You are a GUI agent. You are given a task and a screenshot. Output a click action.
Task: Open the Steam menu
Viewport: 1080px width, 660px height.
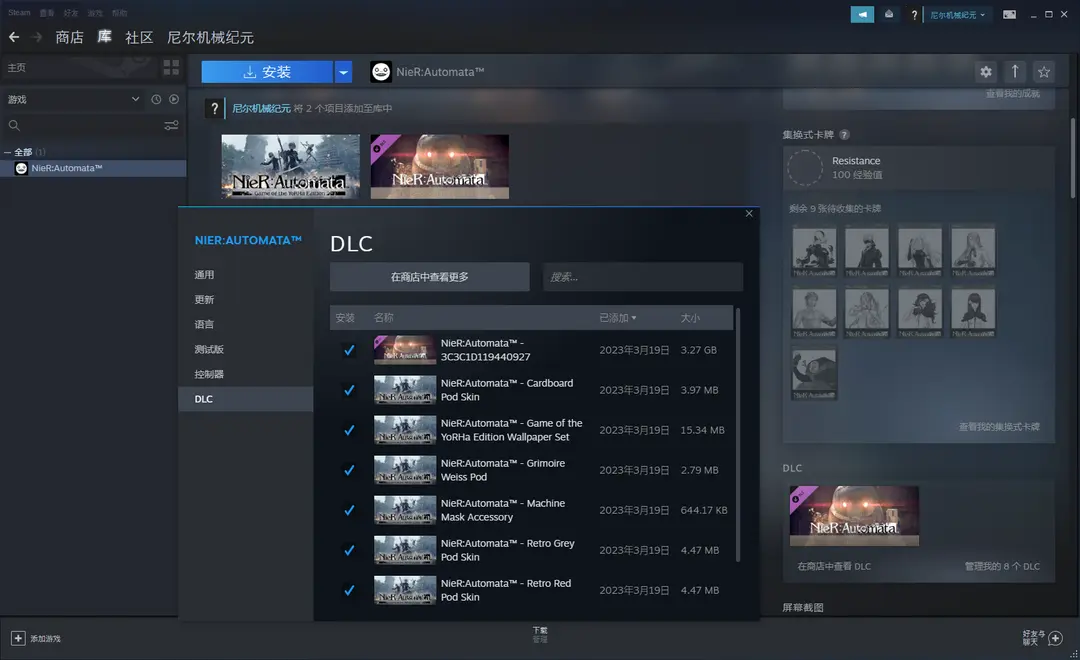(x=19, y=12)
